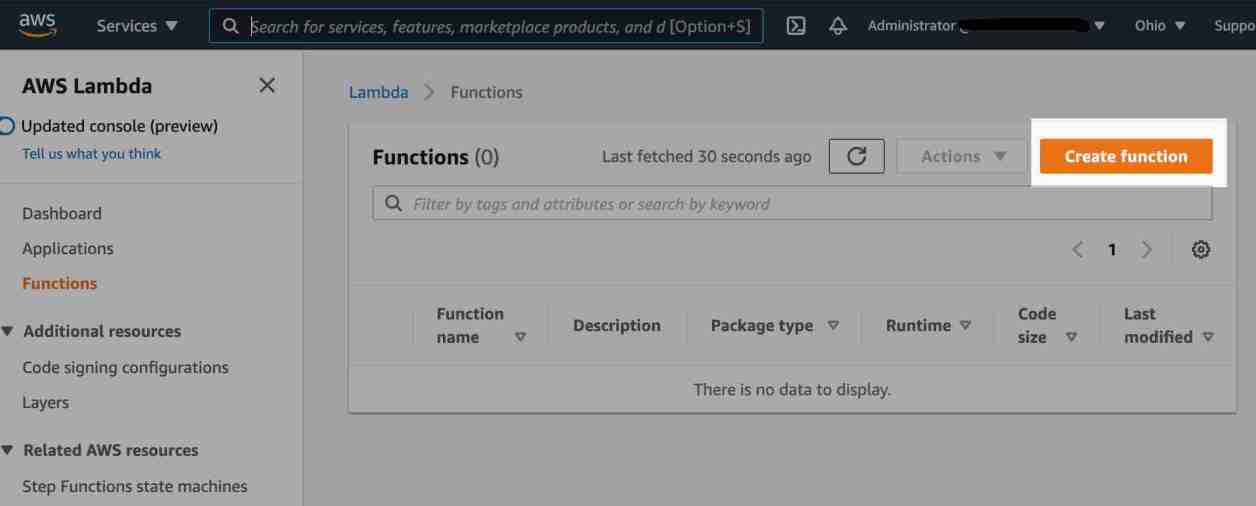The width and height of the screenshot is (1256, 506).
Task: Open the notifications bell
Action: (838, 26)
